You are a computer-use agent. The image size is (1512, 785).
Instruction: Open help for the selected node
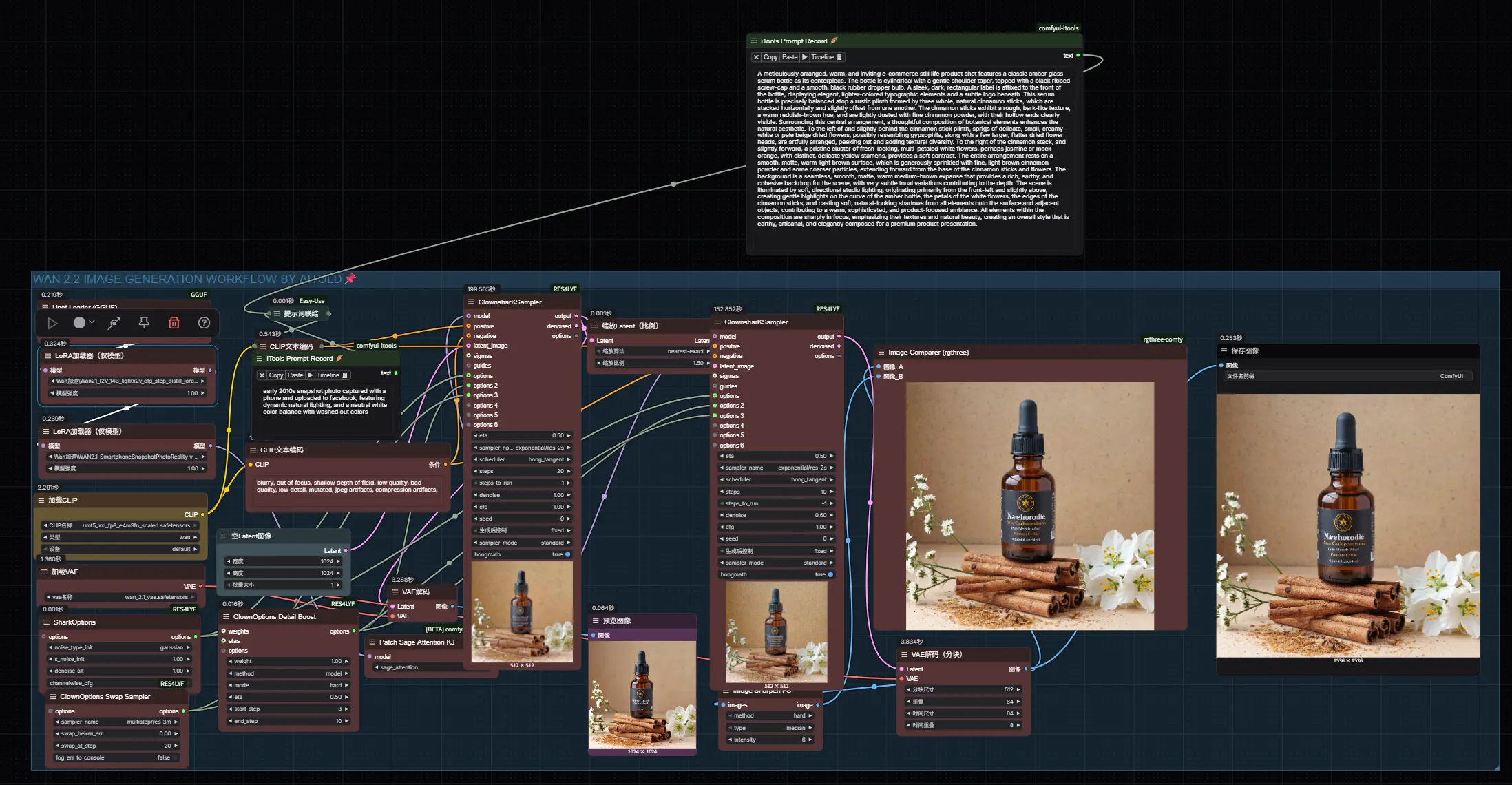tap(204, 323)
